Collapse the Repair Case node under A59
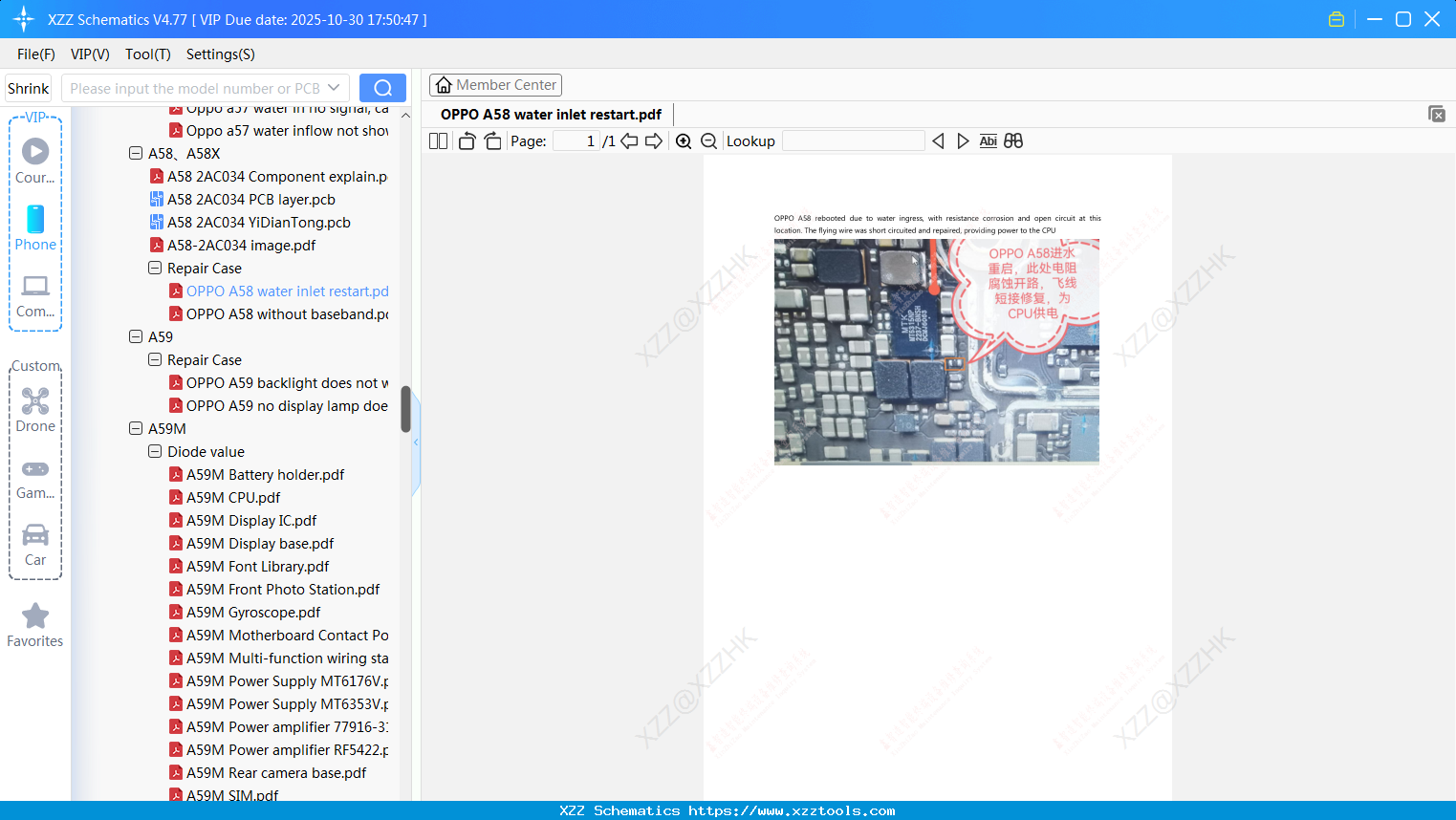The image size is (1456, 820). (x=155, y=359)
